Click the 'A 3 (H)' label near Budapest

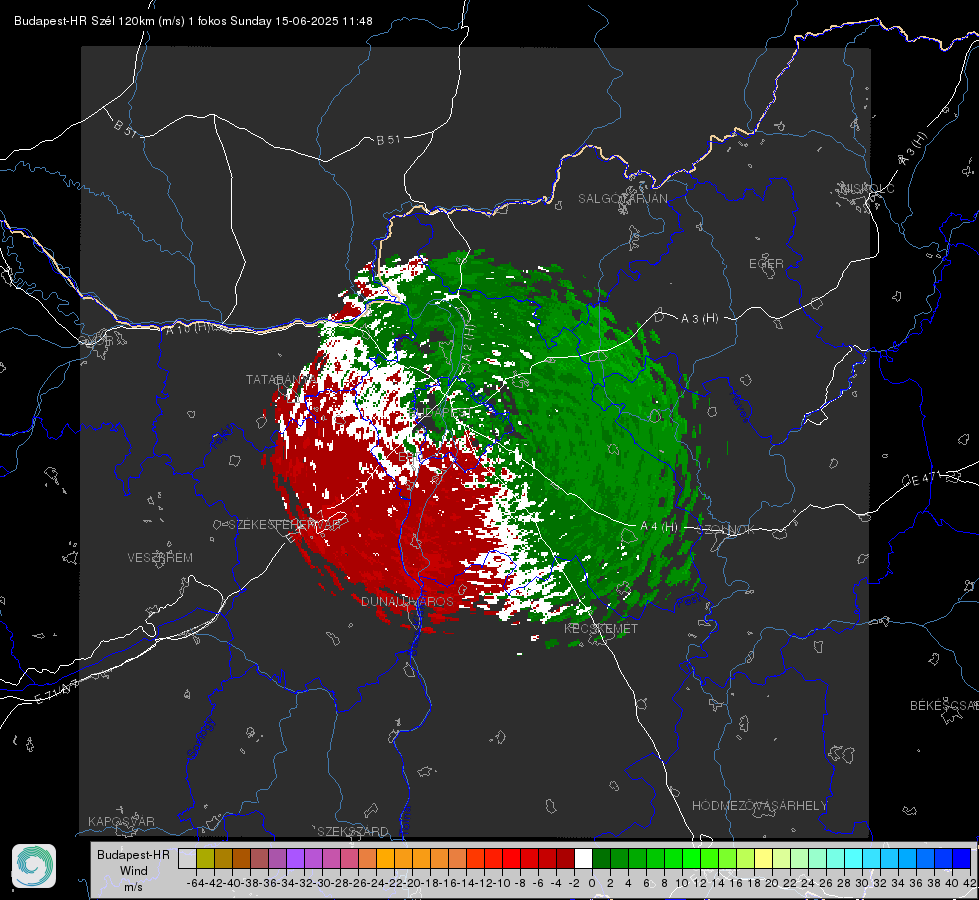[699, 319]
